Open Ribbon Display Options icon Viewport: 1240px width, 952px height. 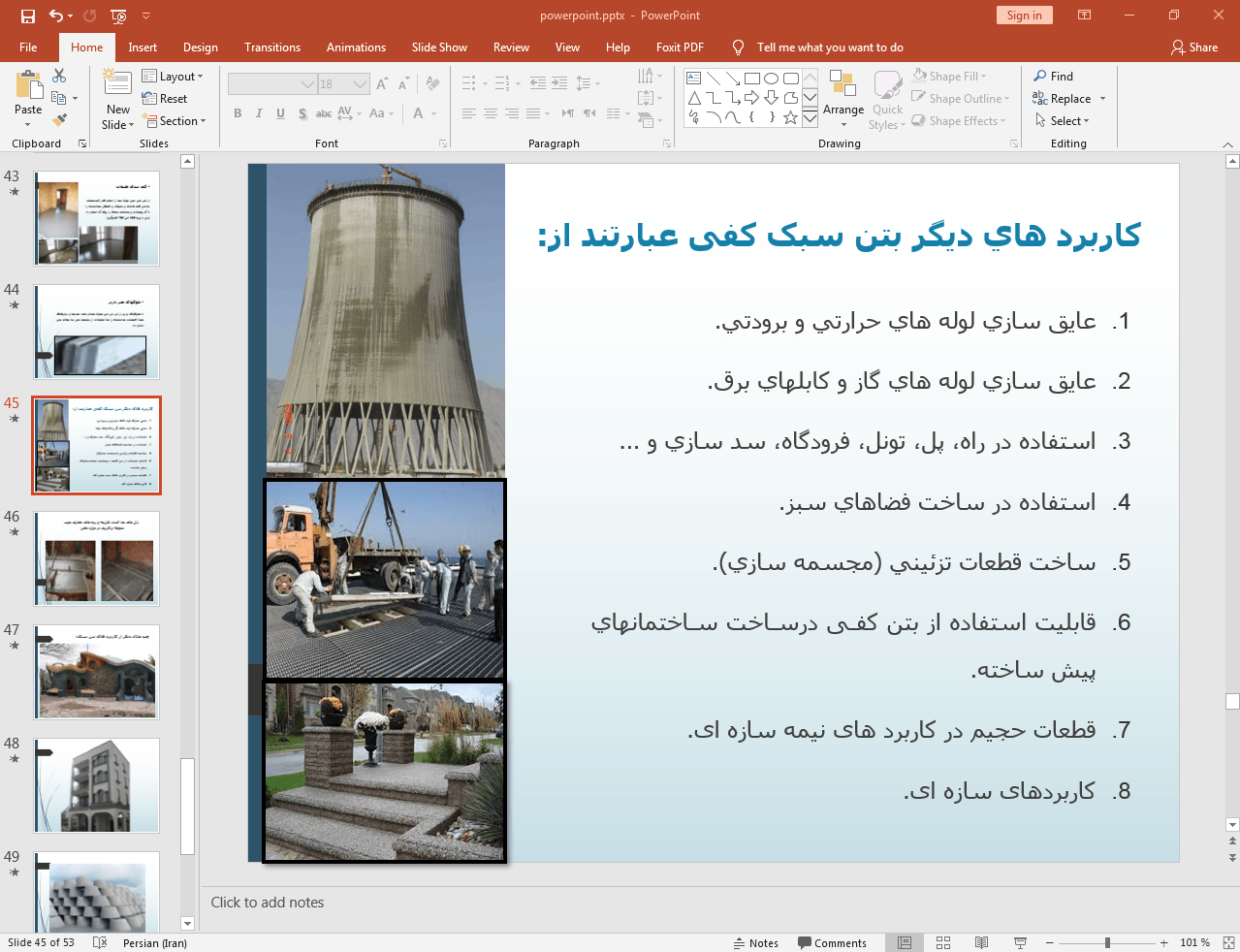coord(1085,16)
